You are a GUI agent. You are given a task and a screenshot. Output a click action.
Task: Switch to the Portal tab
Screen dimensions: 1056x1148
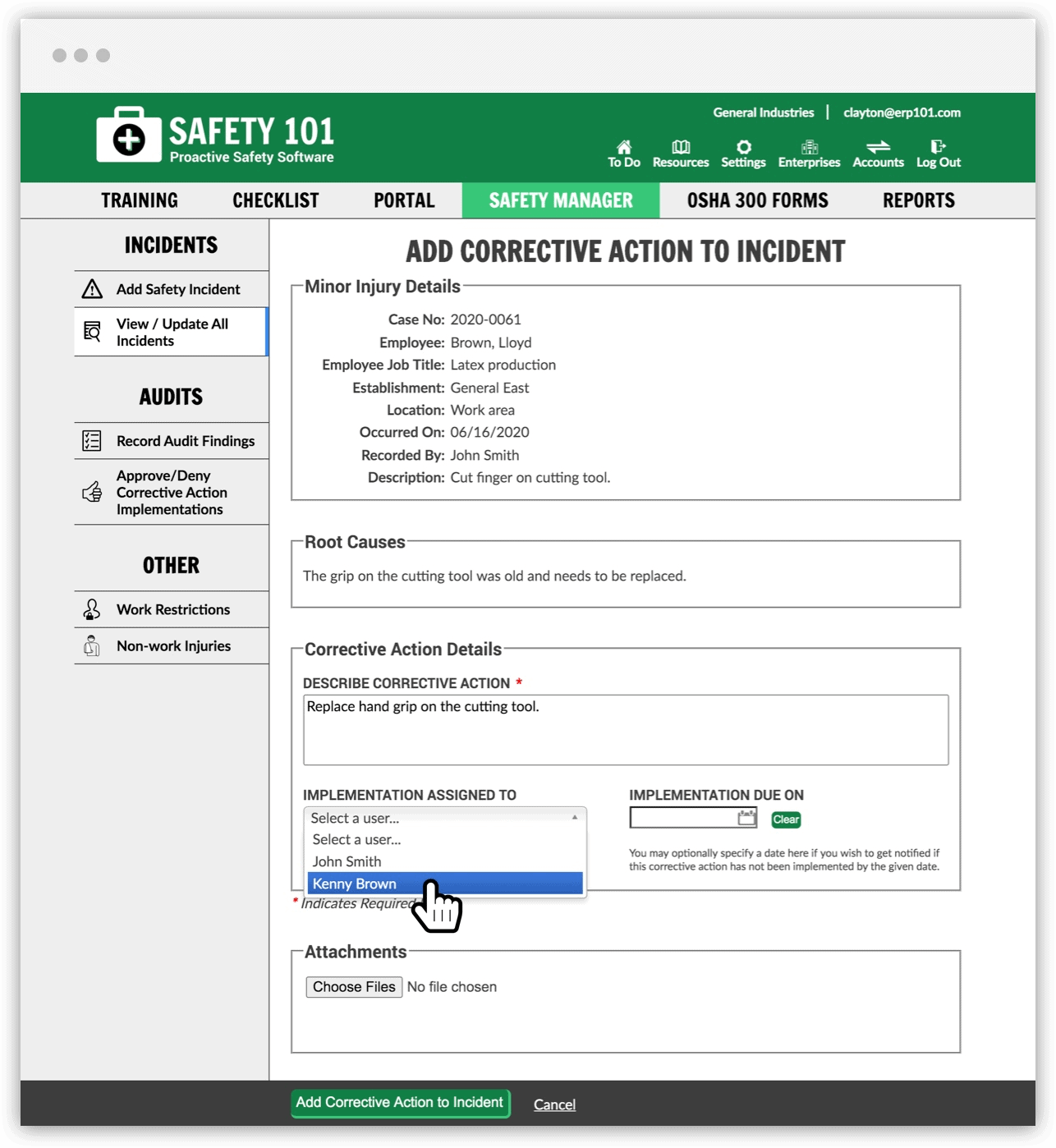click(404, 200)
